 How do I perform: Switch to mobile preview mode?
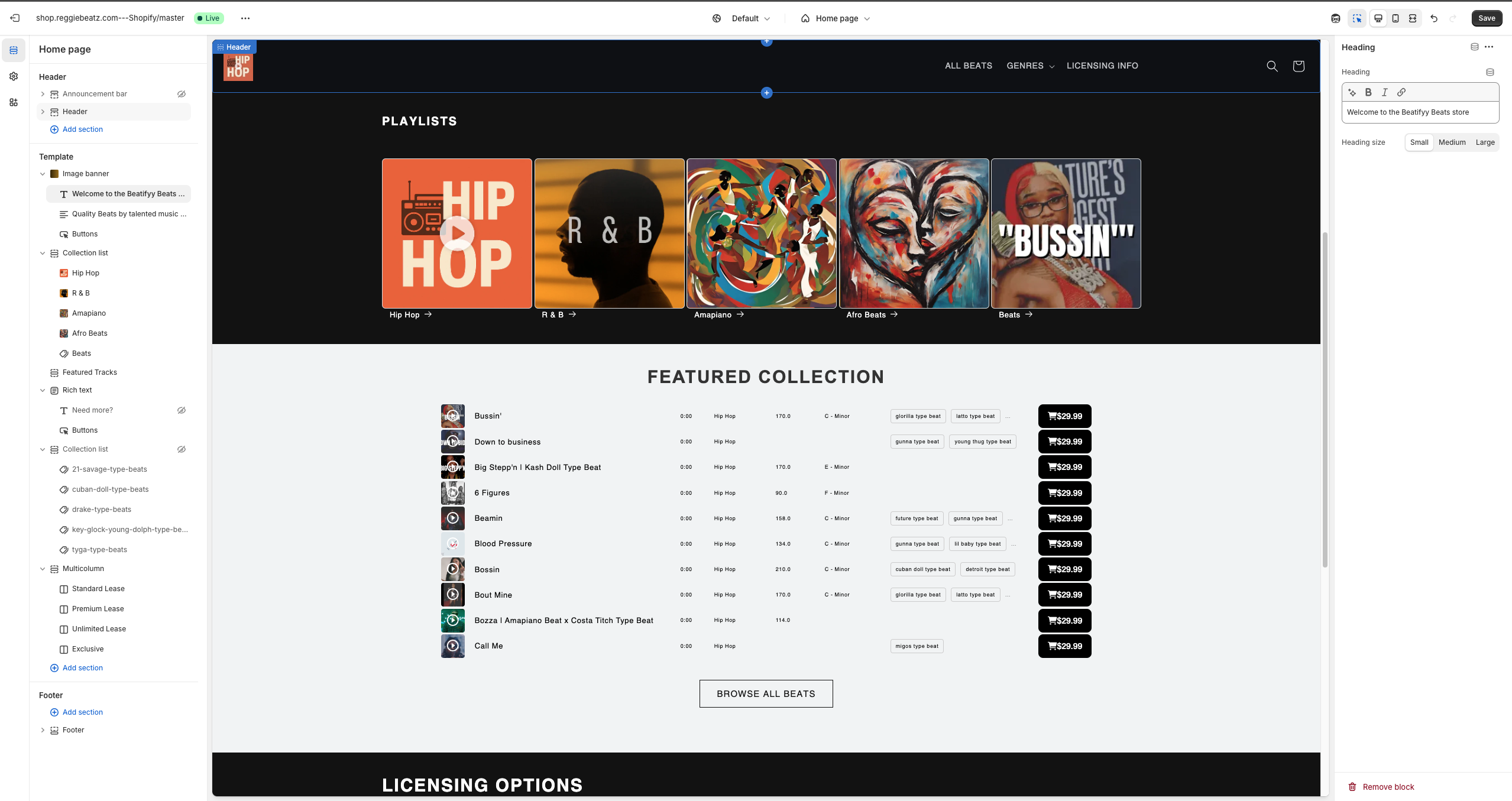pyautogui.click(x=1396, y=18)
